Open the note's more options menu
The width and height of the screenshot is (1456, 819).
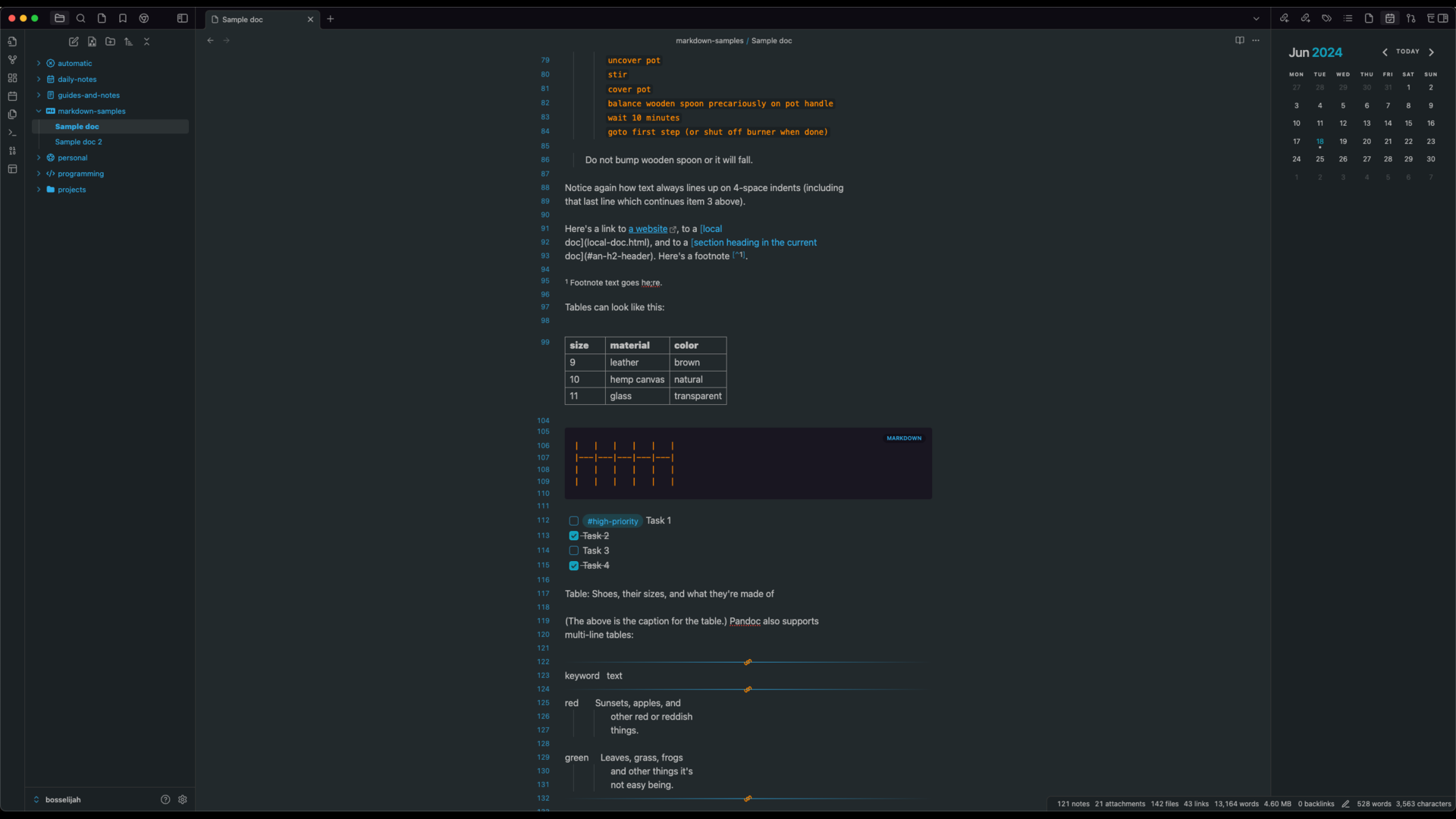tap(1256, 40)
